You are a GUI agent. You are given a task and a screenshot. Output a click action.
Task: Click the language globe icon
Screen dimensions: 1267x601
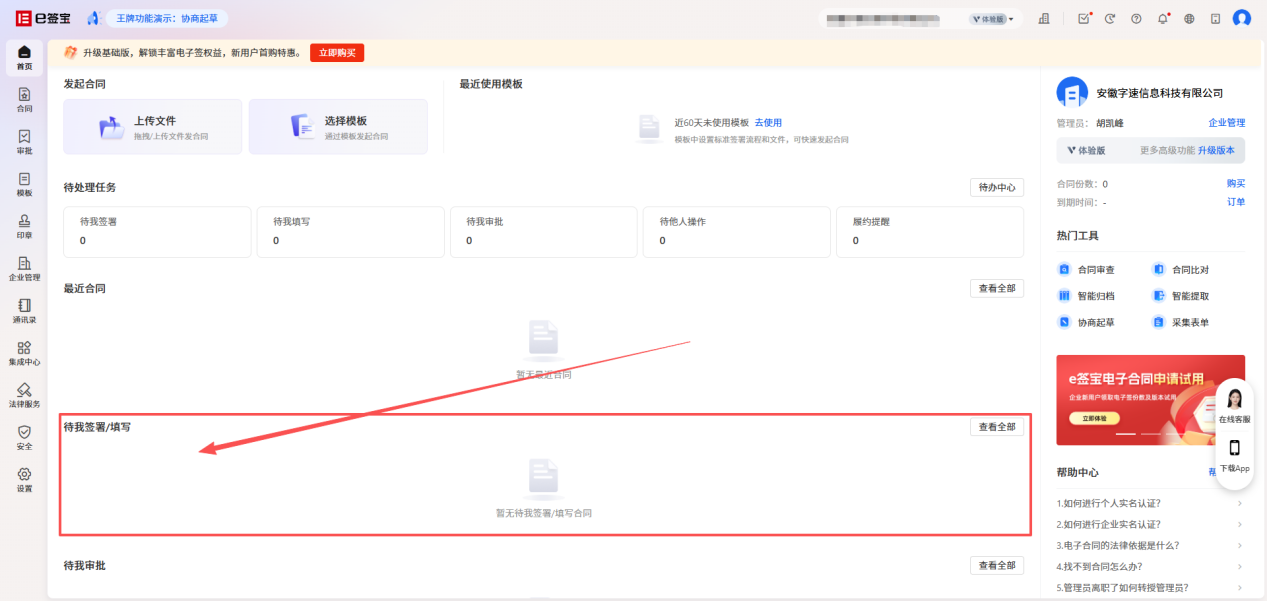tap(1189, 19)
